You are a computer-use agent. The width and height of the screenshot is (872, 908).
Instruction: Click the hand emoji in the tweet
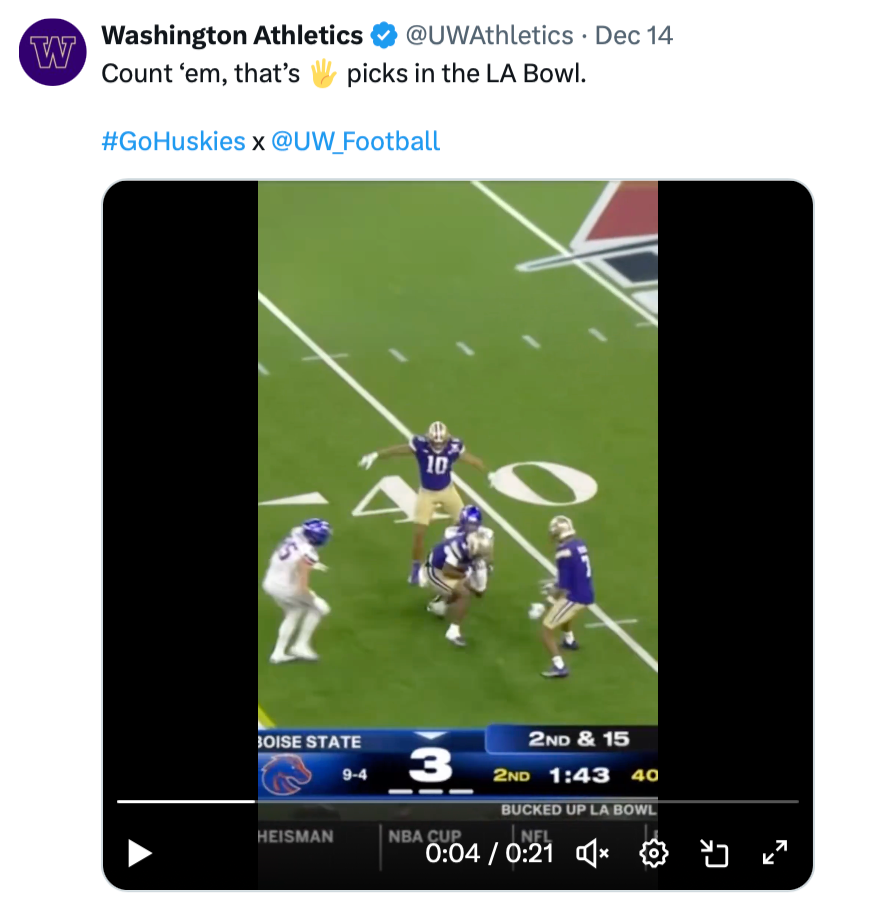coord(322,74)
